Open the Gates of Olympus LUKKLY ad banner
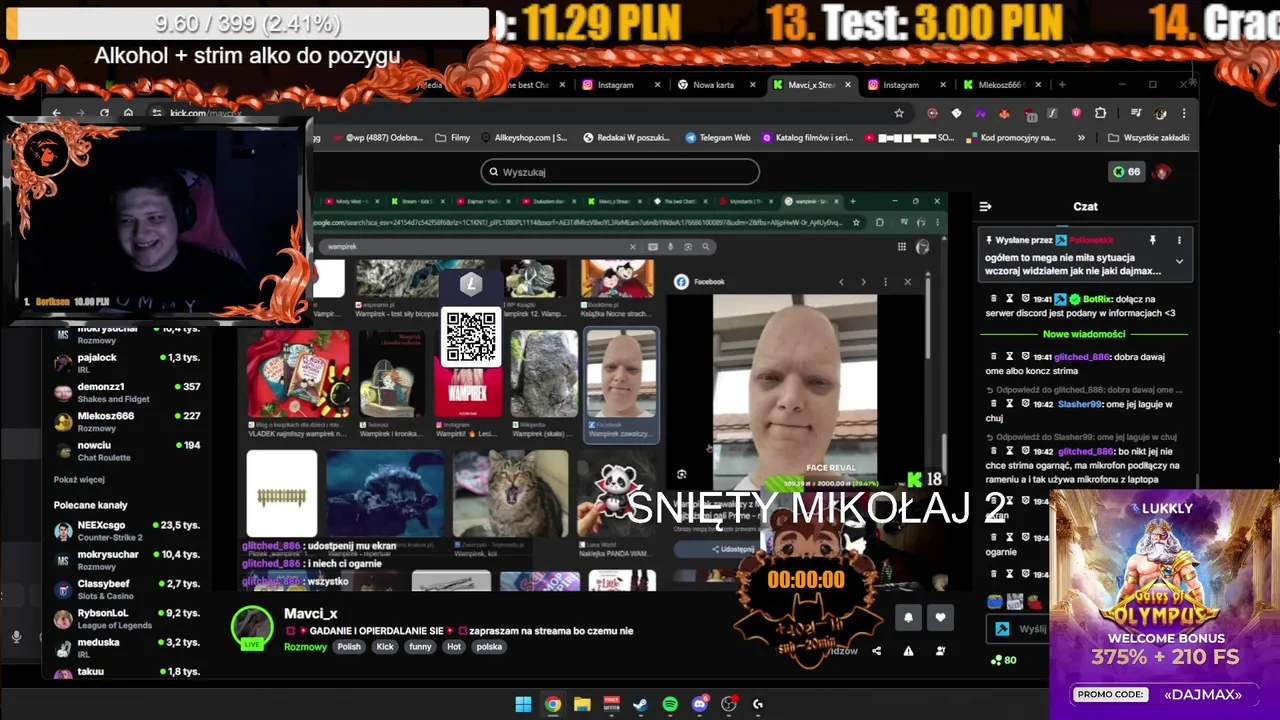The width and height of the screenshot is (1280, 720). (x=1164, y=604)
